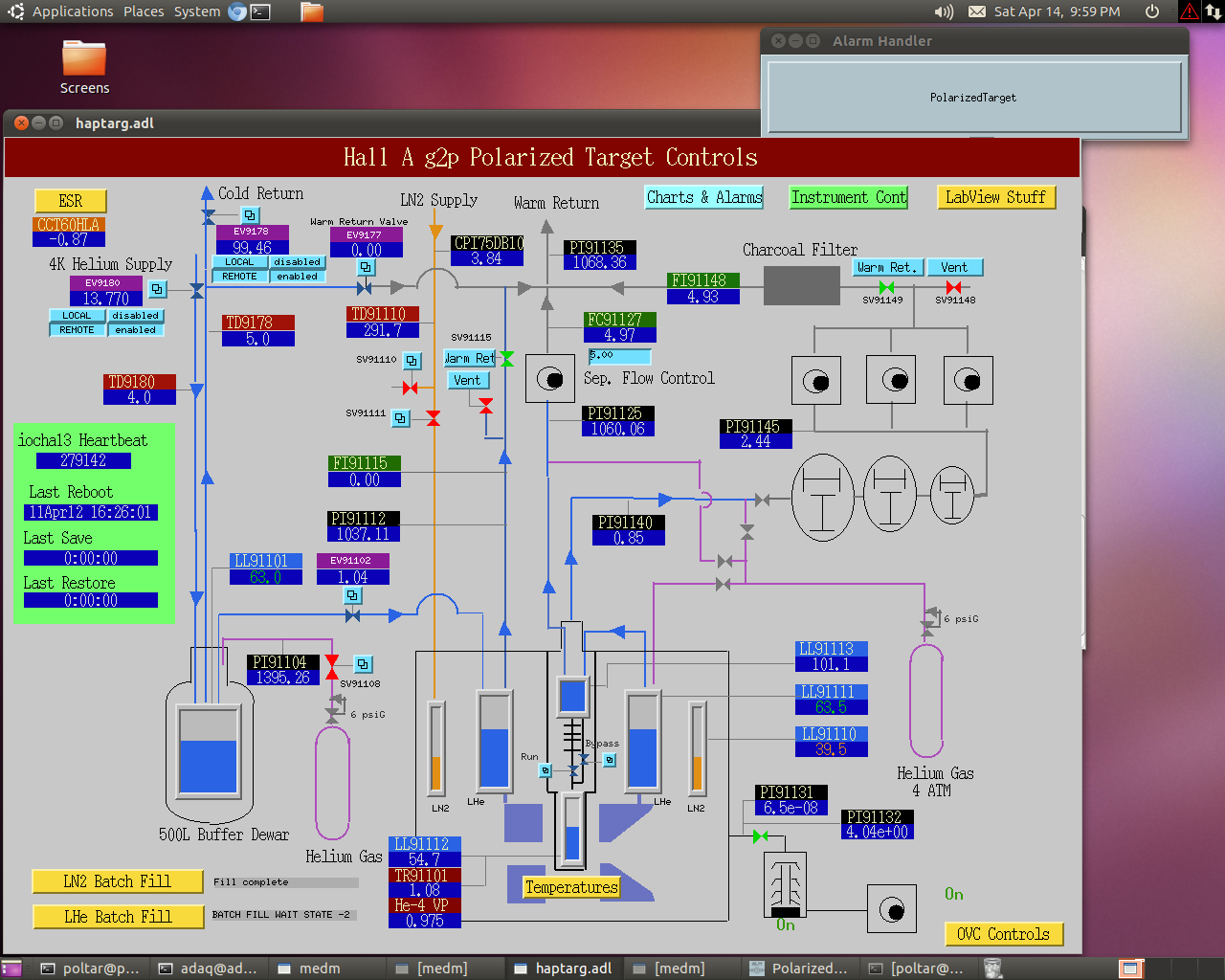Open related display icon above EV9178

click(250, 215)
